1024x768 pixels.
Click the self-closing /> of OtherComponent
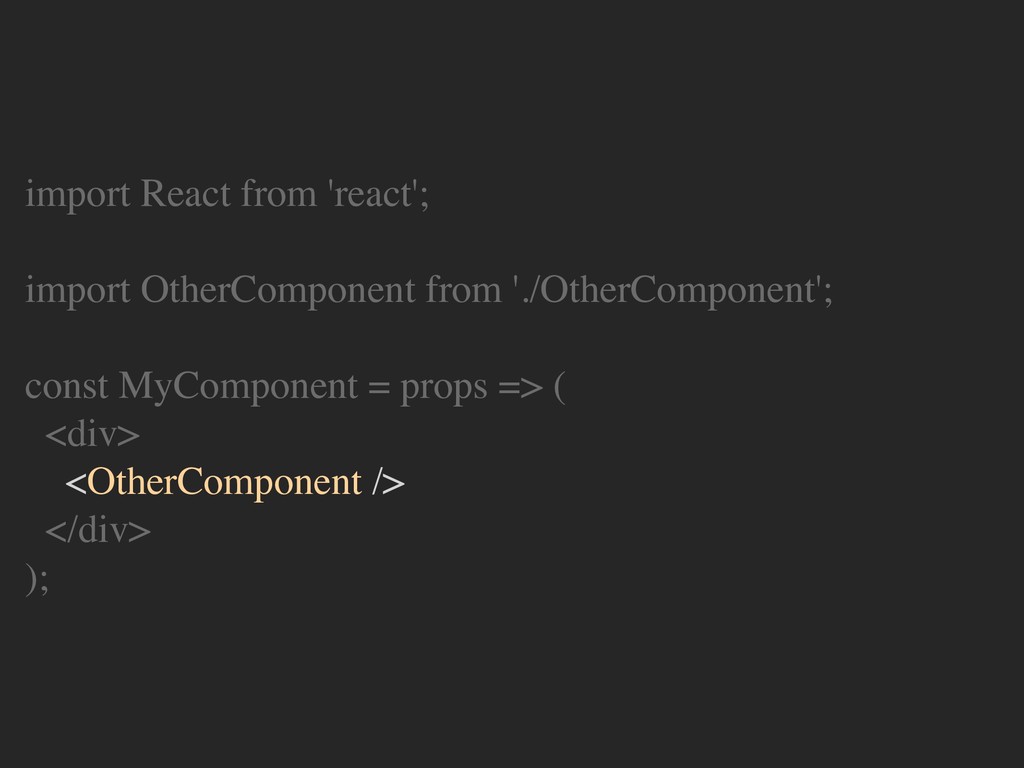tap(389, 483)
